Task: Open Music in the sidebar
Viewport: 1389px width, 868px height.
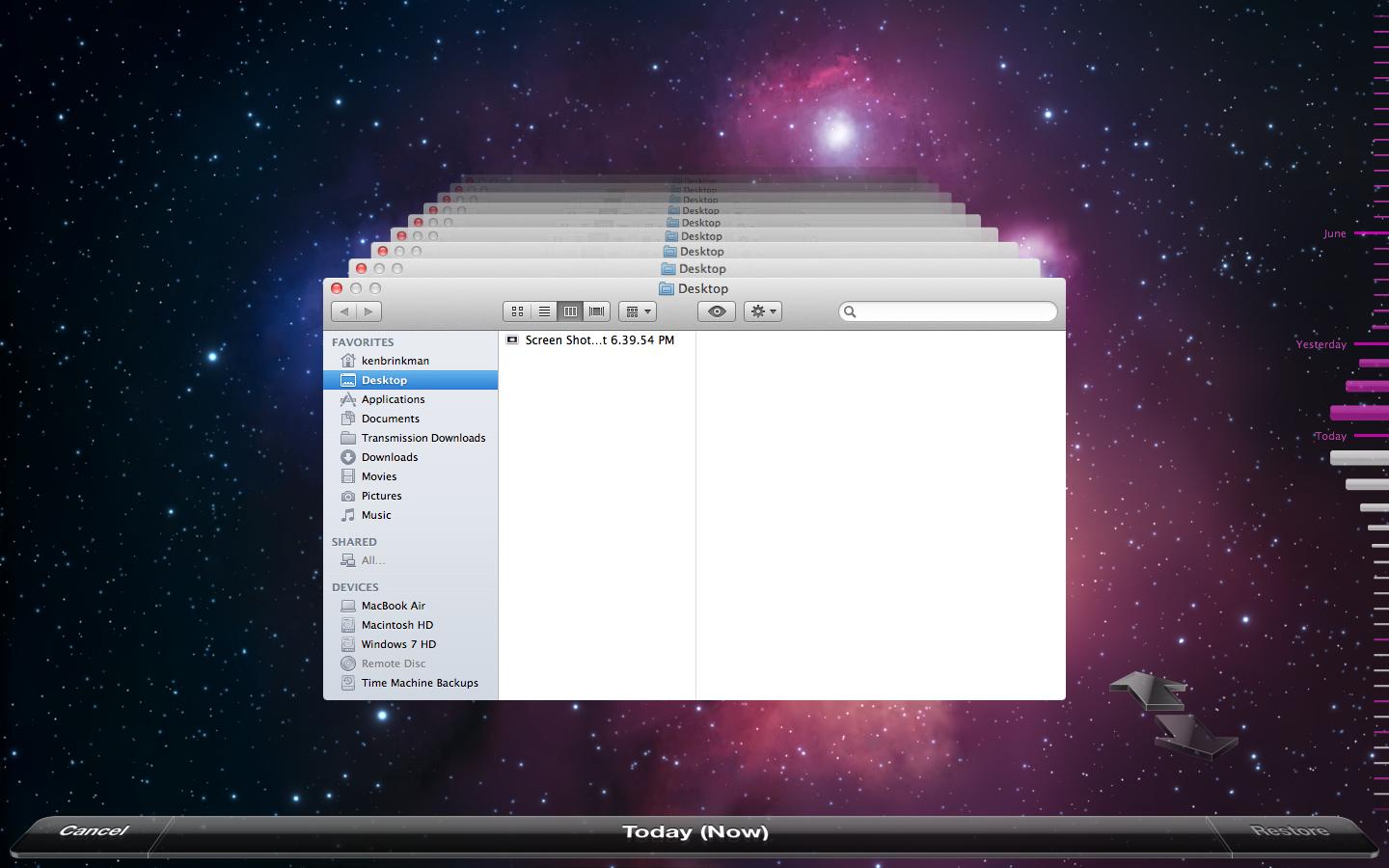Action: click(411, 515)
